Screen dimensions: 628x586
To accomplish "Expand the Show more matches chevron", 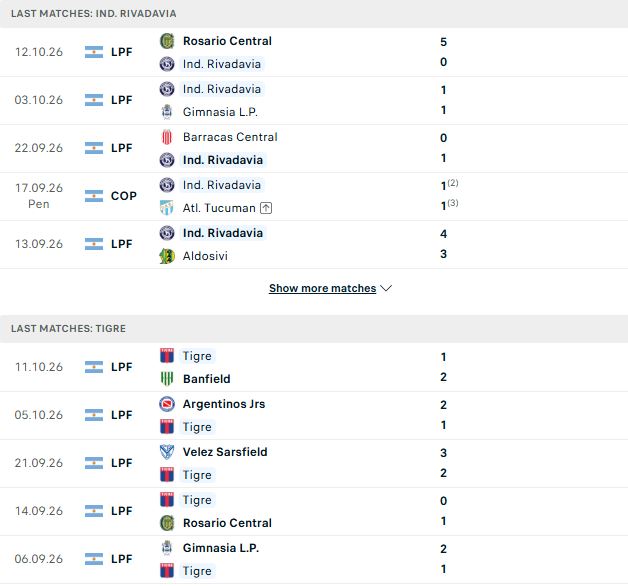I will [x=386, y=288].
